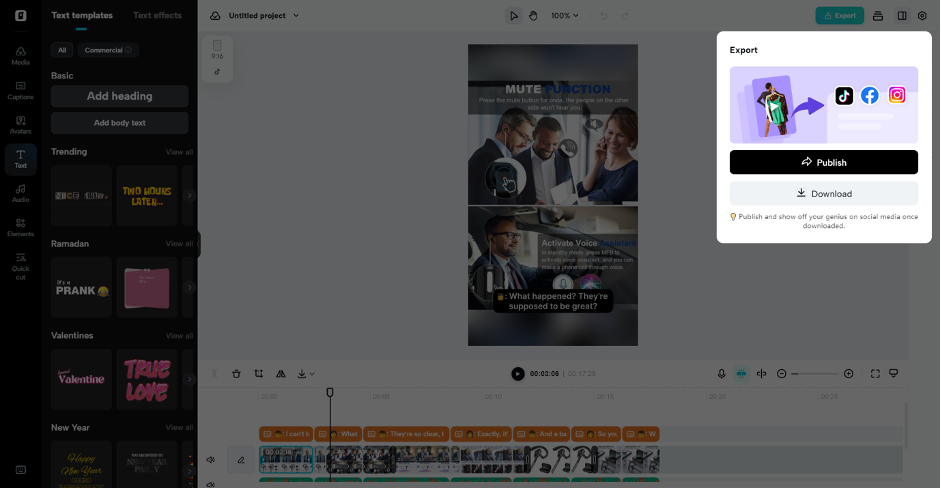The image size is (941, 489).
Task: Expand the timeline download options arrow
Action: pos(313,373)
